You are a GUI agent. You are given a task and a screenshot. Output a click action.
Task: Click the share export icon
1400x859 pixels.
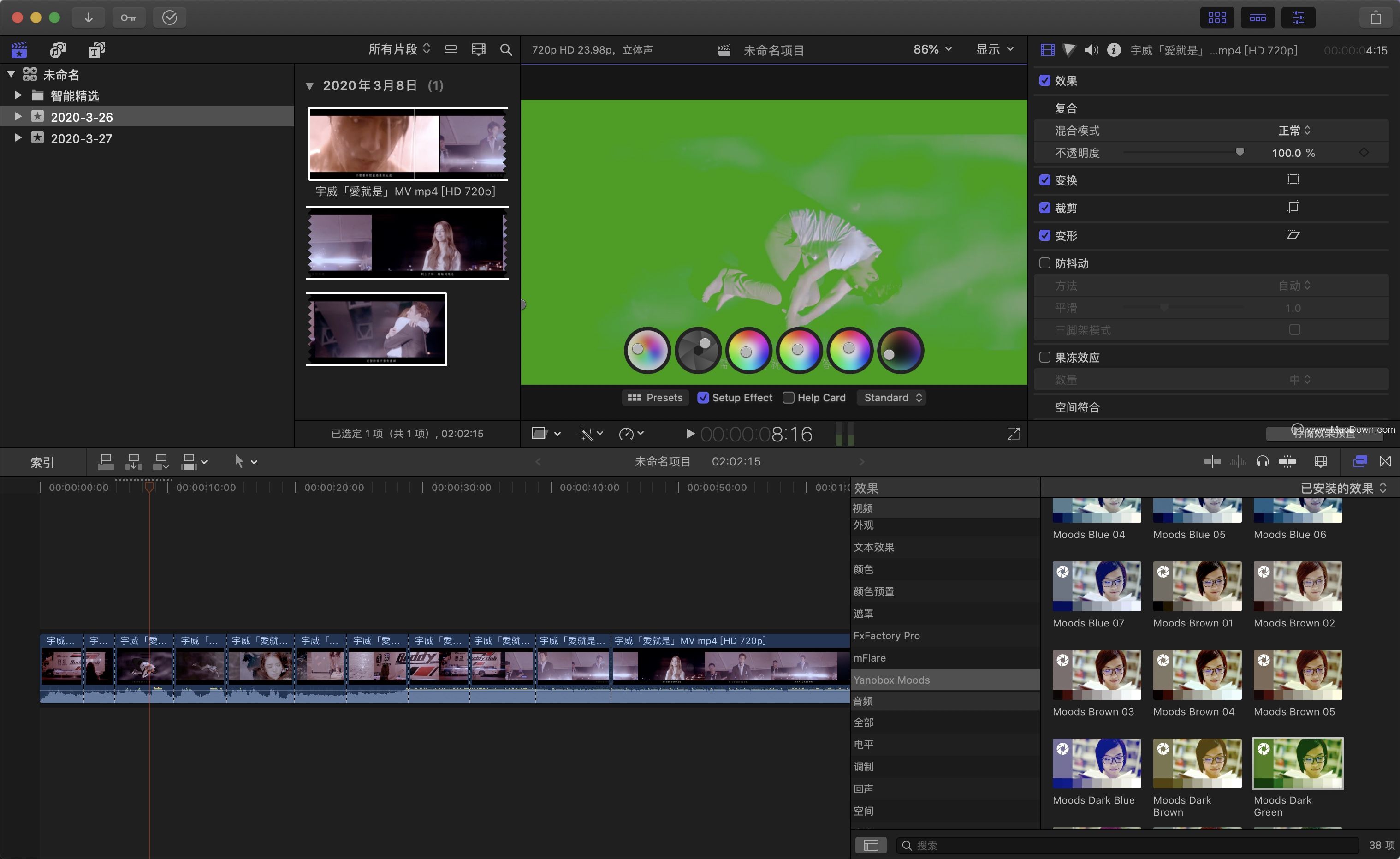click(x=1376, y=18)
